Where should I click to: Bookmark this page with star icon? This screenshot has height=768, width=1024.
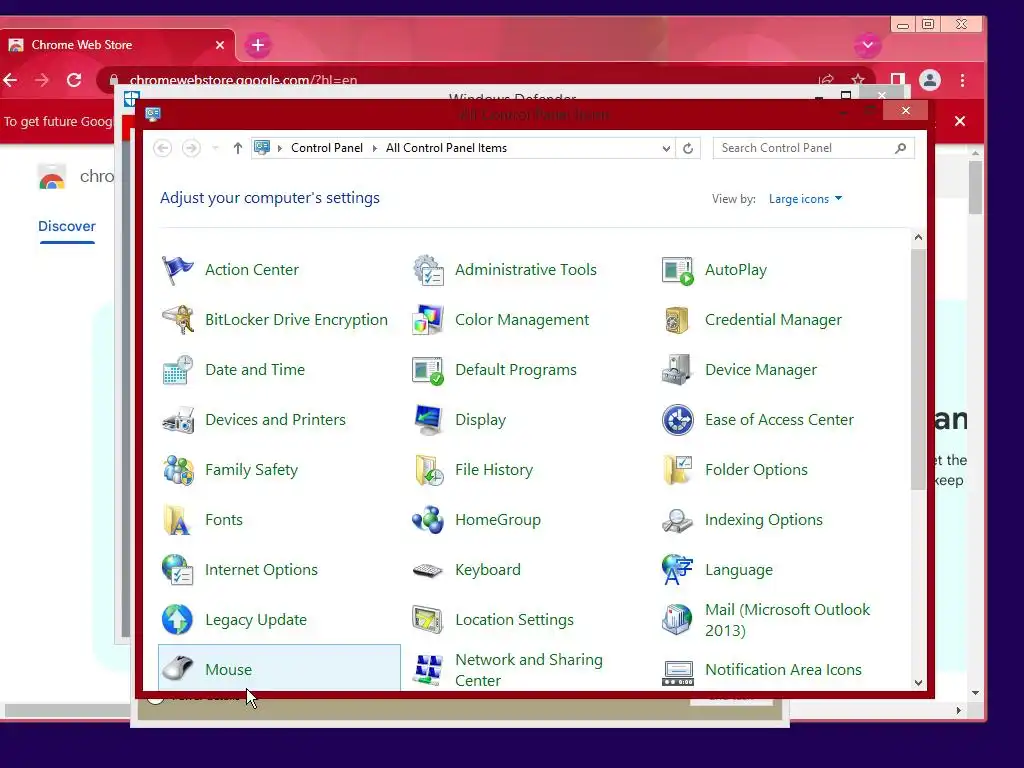click(x=858, y=80)
